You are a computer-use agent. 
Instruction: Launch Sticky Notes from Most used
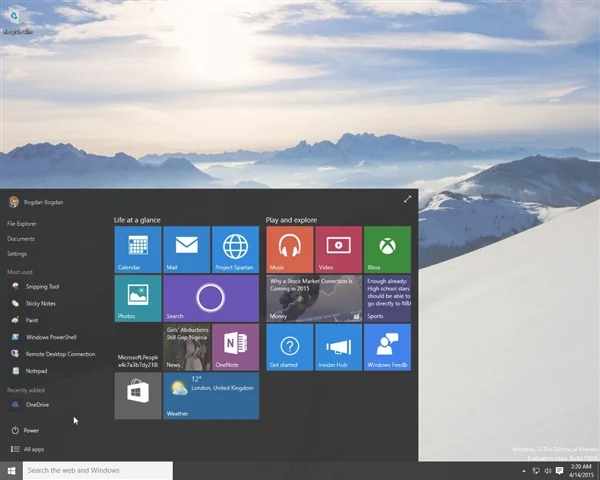coord(33,303)
